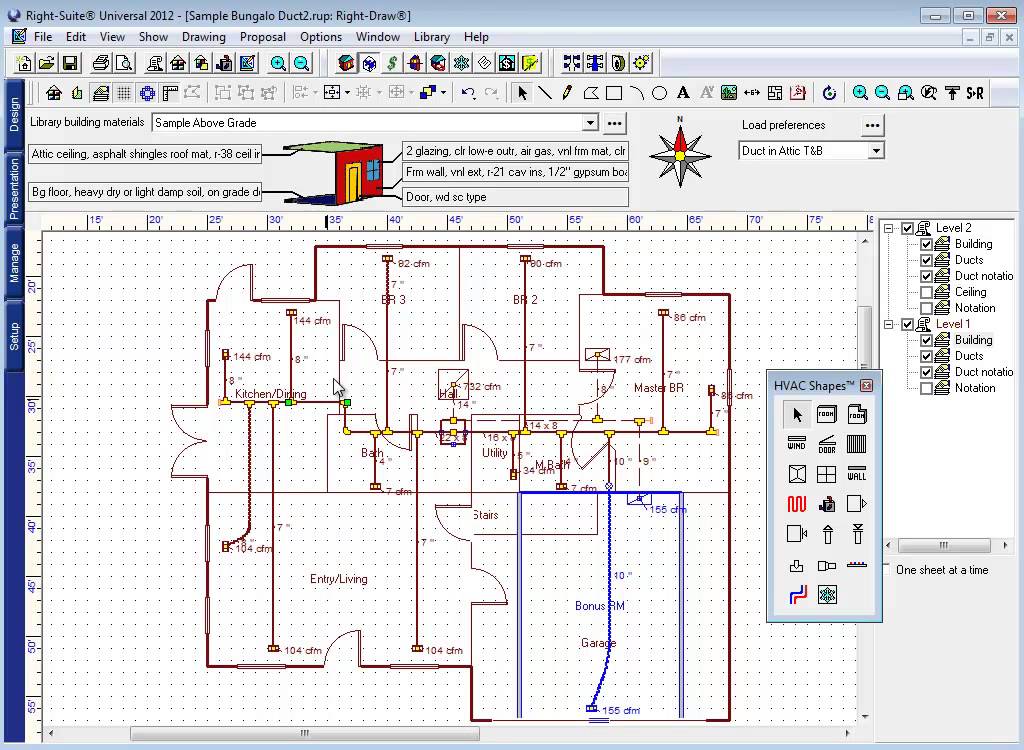This screenshot has width=1024, height=750.
Task: Select the Wall shape in HVAC Shapes
Action: (856, 474)
